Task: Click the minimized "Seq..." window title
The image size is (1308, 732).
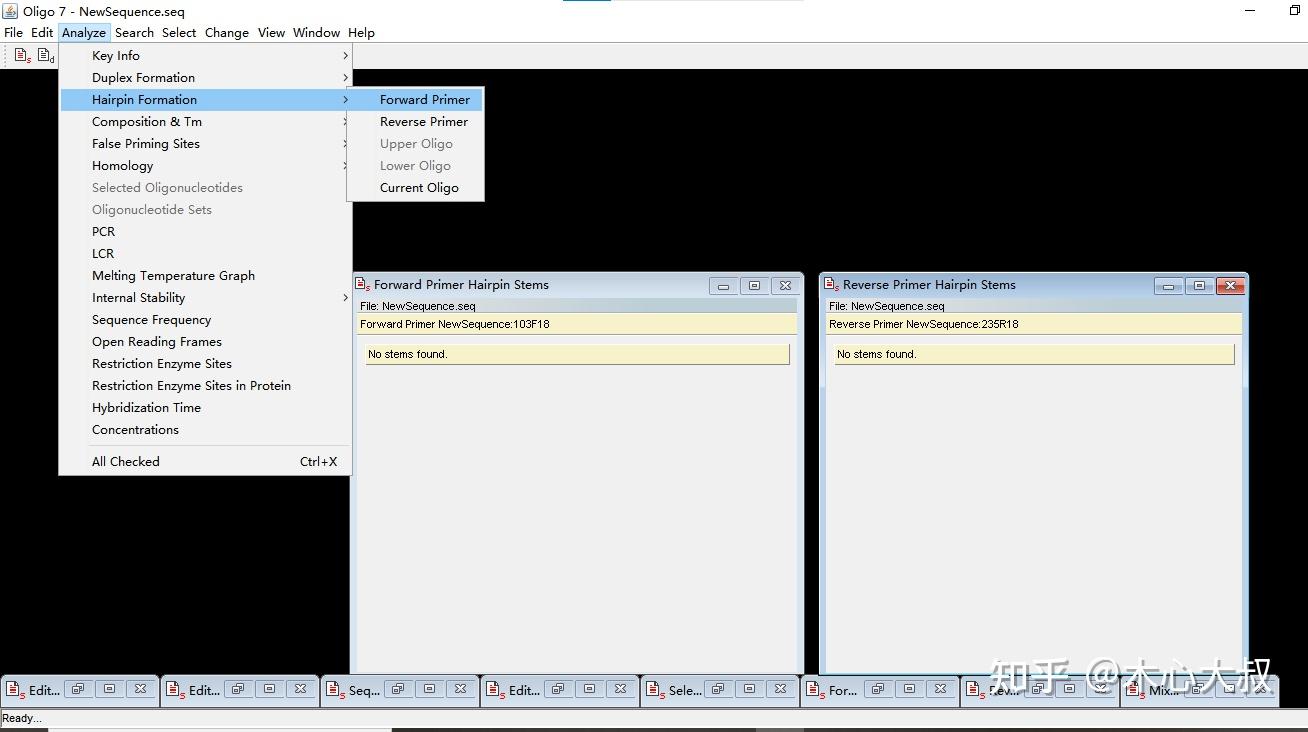Action: click(364, 690)
